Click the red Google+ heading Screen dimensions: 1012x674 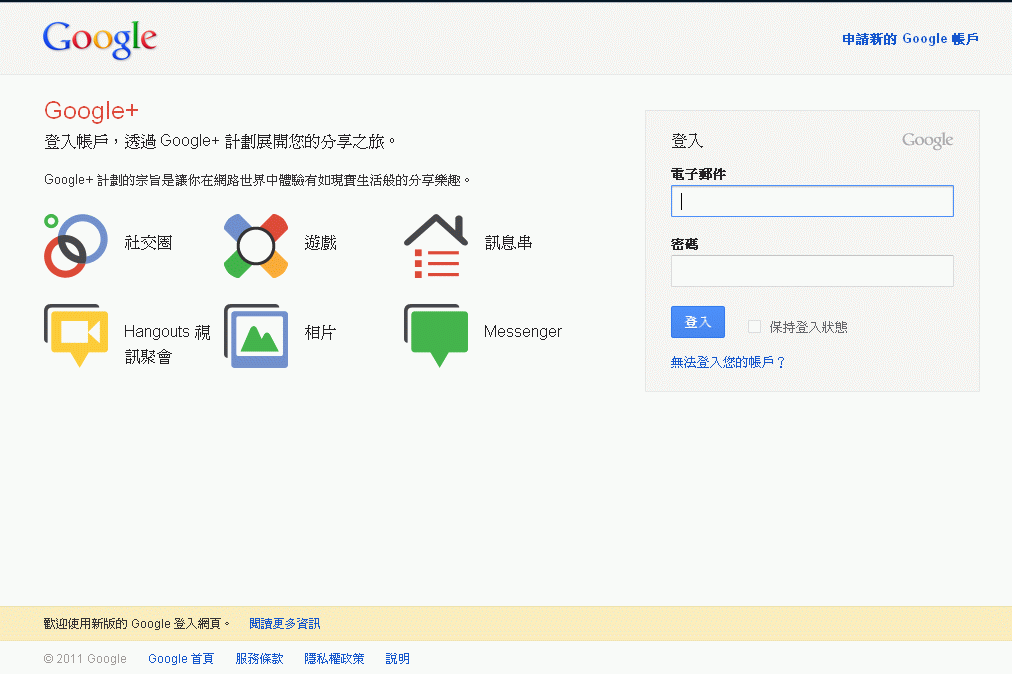tap(91, 111)
